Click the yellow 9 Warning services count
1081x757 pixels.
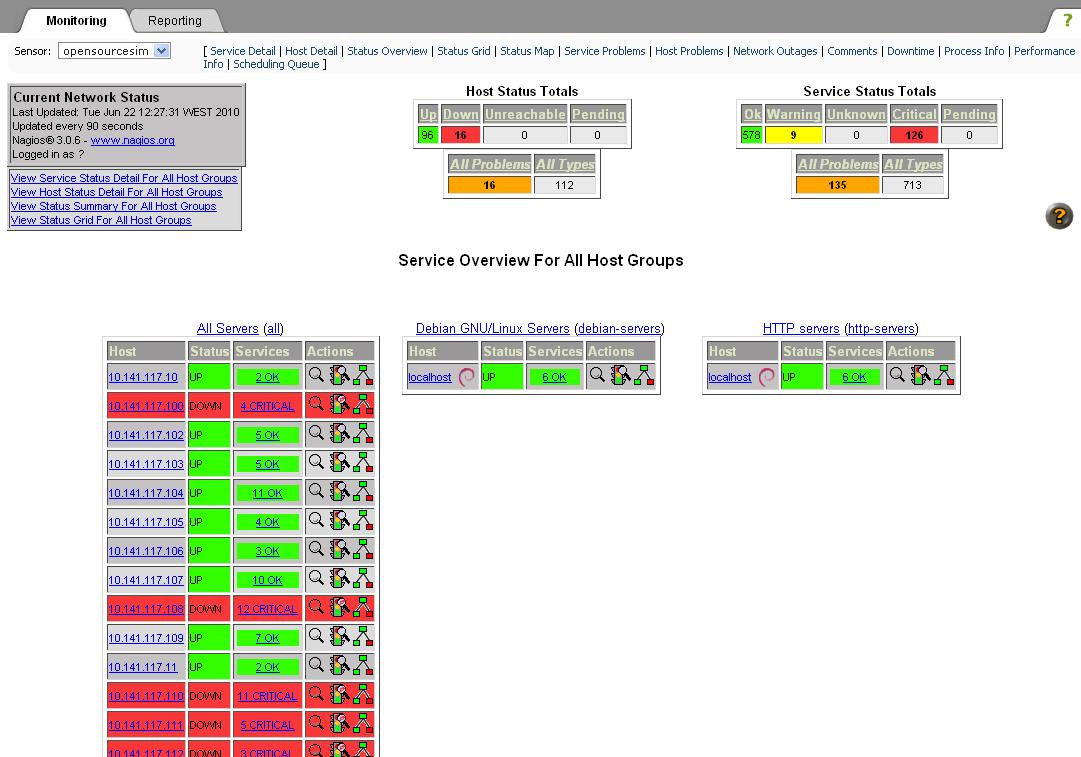[793, 135]
